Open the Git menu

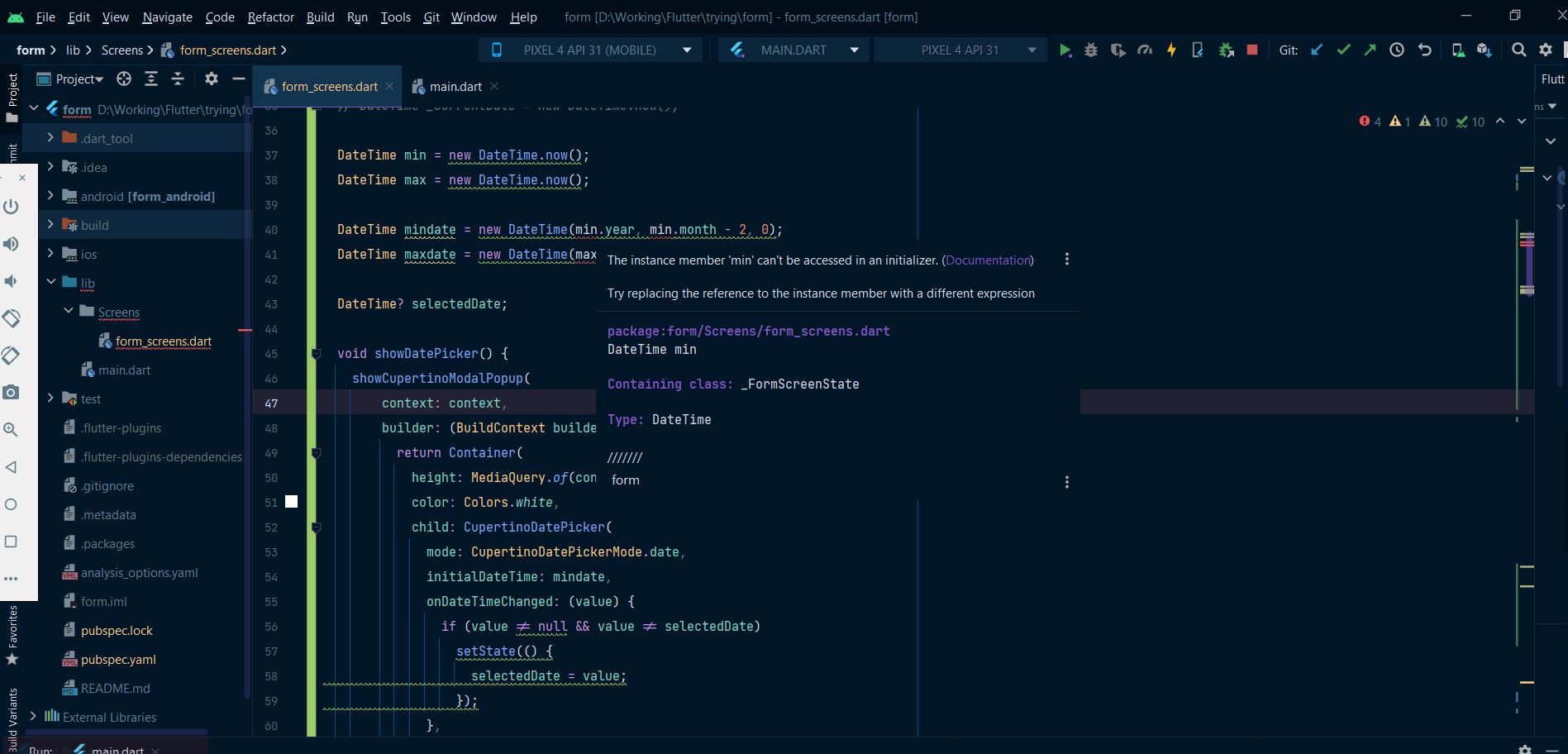pyautogui.click(x=431, y=17)
